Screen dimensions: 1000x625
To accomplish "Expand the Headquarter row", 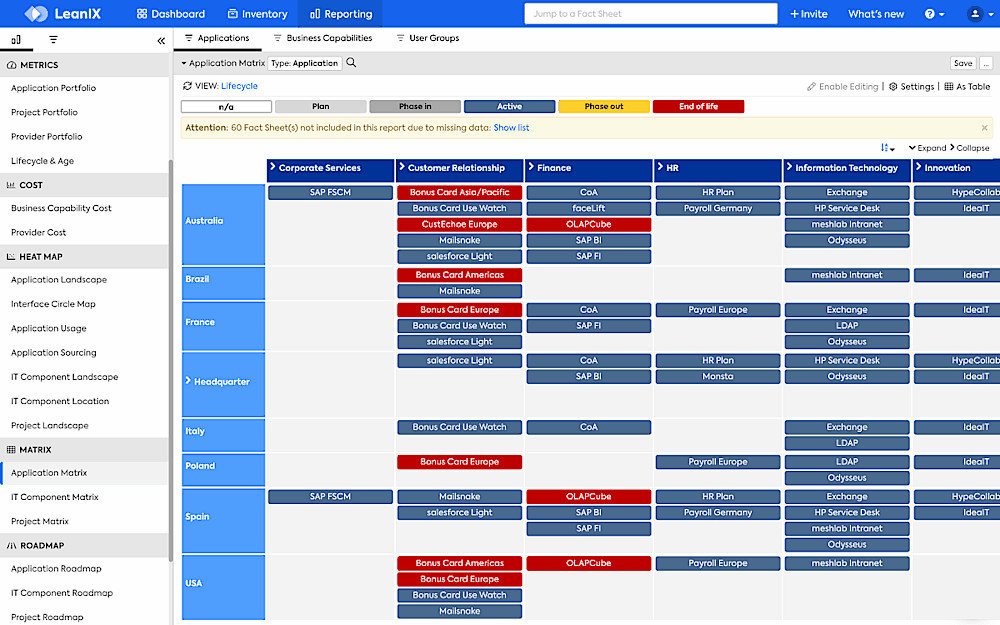I will point(188,381).
